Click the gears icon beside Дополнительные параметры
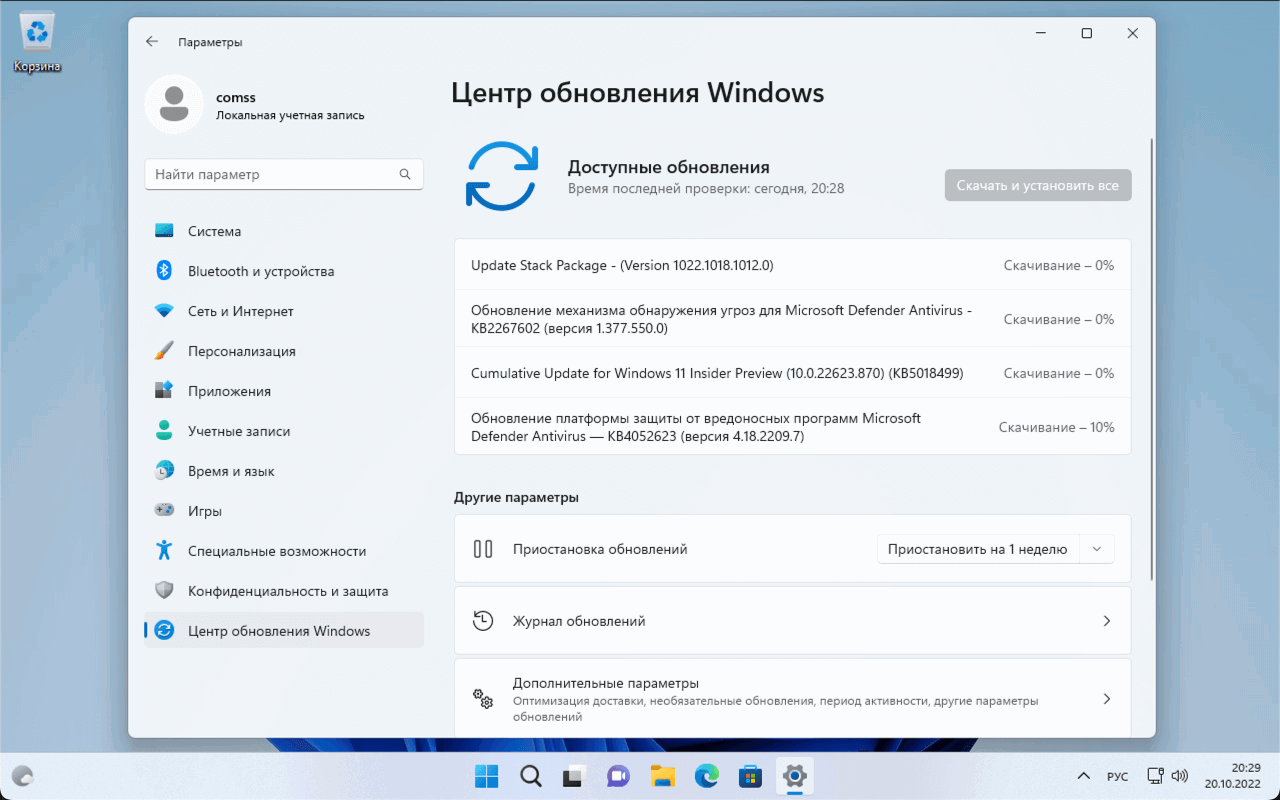Image resolution: width=1280 pixels, height=800 pixels. click(x=483, y=698)
